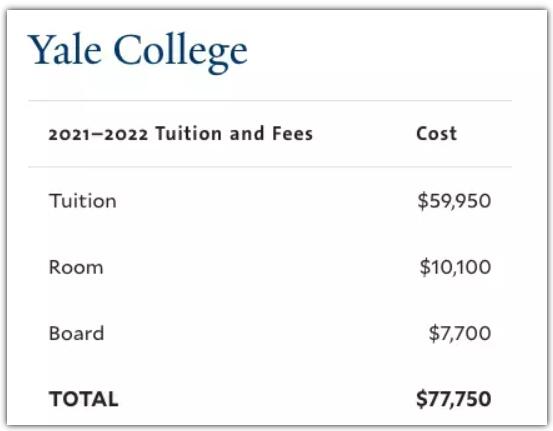Click the $10,100 room cost
This screenshot has height=431, width=553.
455,267
